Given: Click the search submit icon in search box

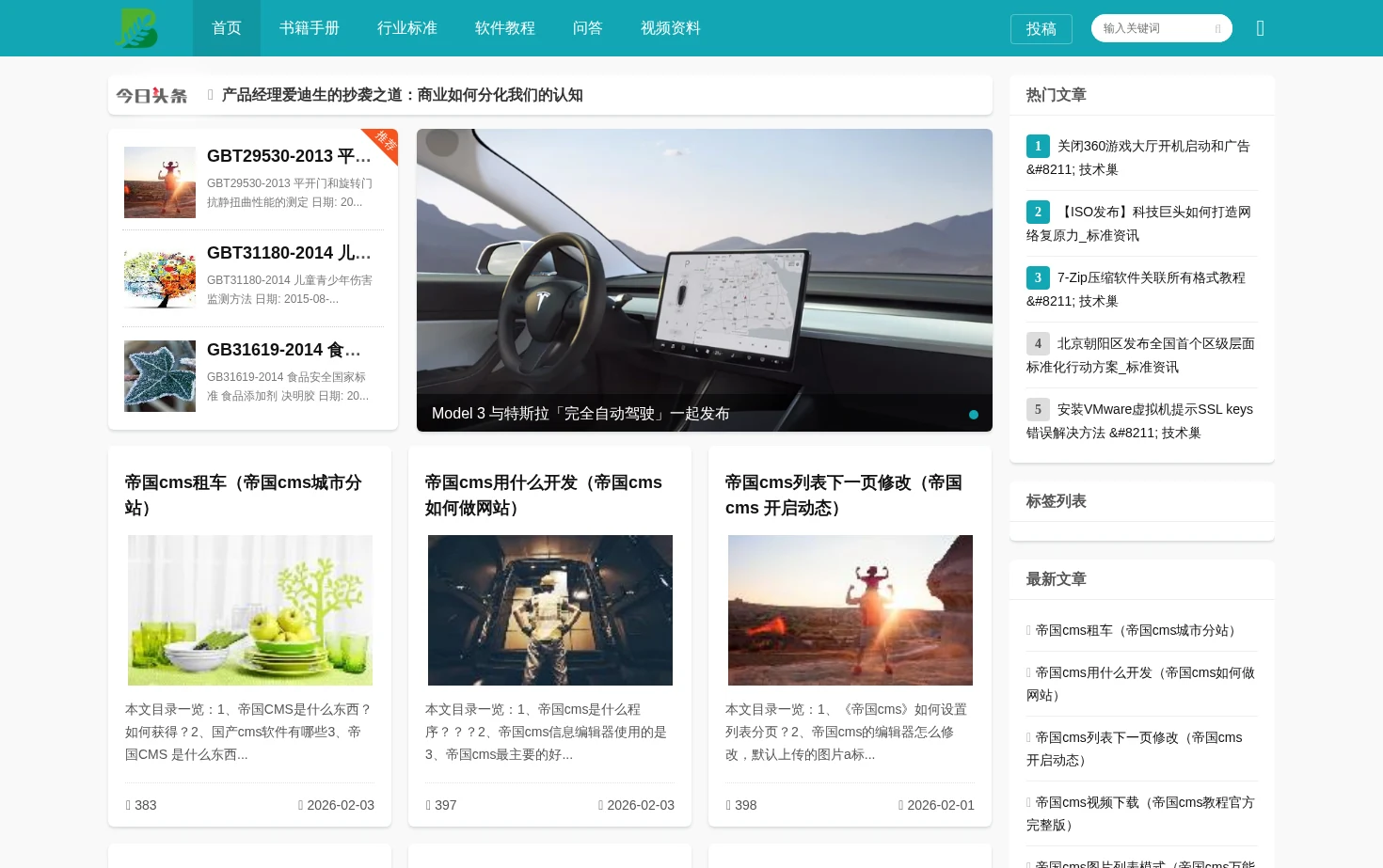Looking at the screenshot, I should tap(1217, 28).
